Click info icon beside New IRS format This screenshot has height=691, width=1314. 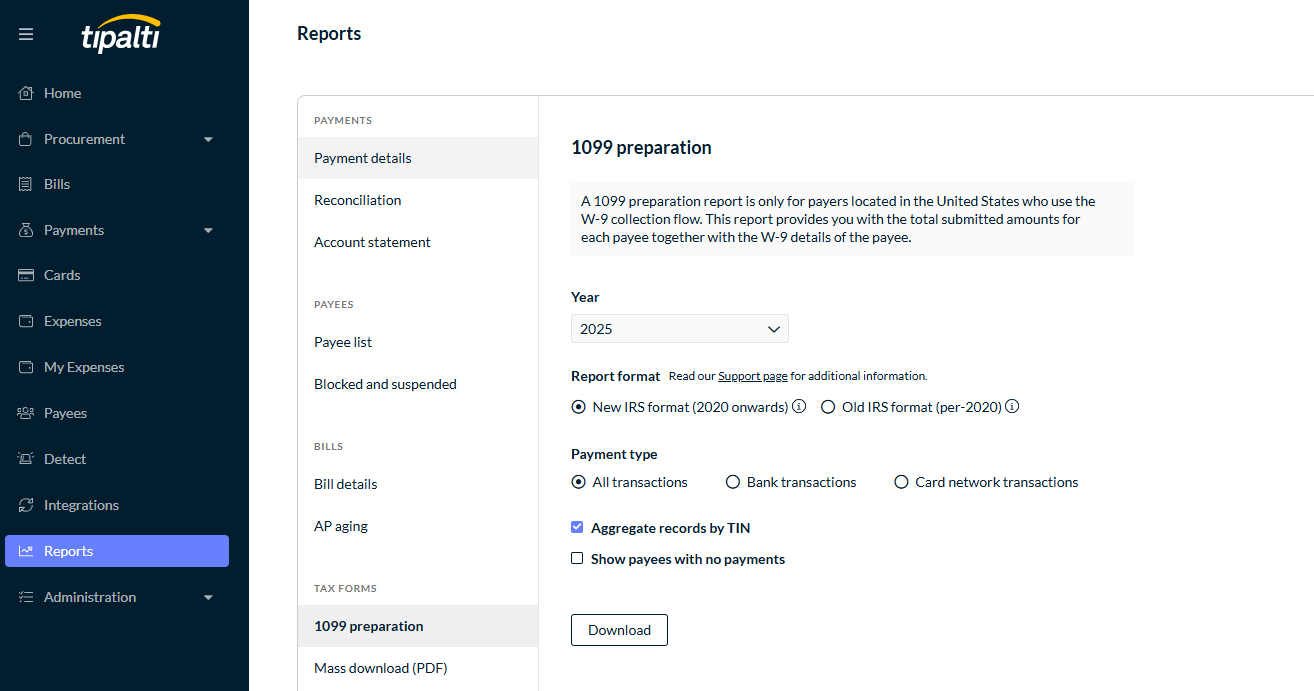point(799,407)
